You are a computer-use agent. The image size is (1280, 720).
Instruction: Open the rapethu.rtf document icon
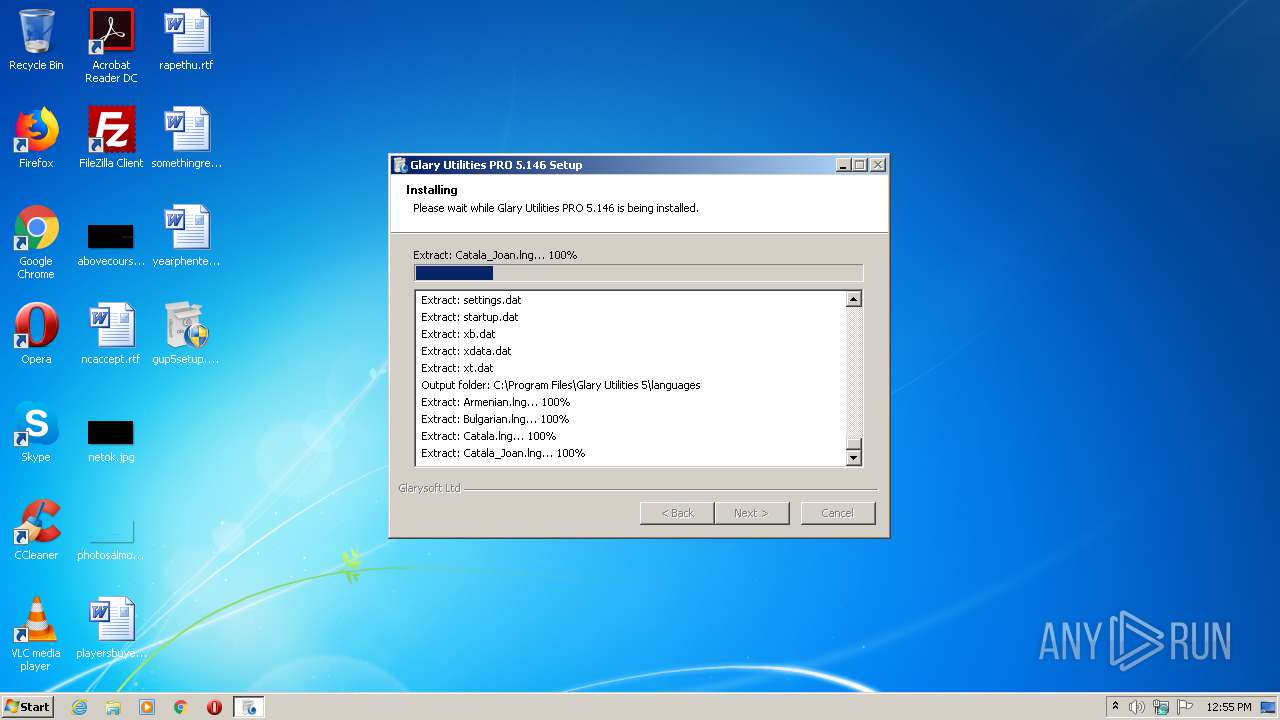point(186,40)
